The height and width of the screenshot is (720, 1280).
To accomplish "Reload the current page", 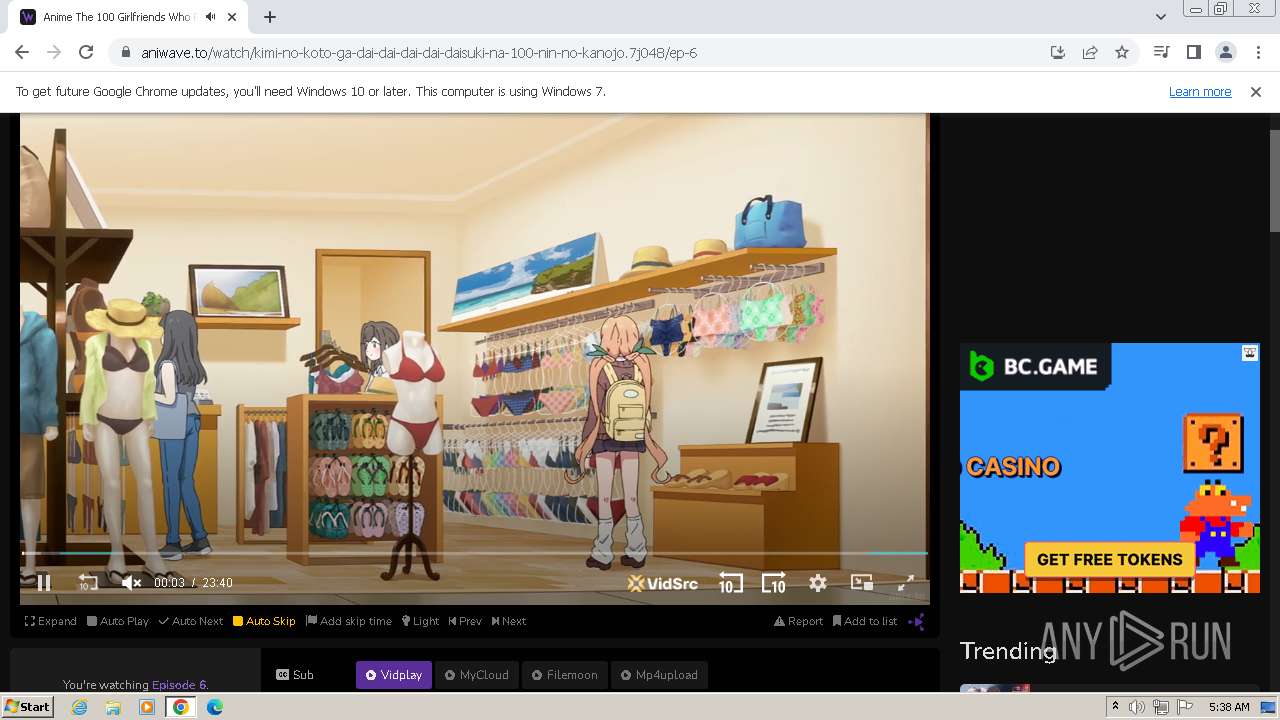I will click(x=86, y=52).
